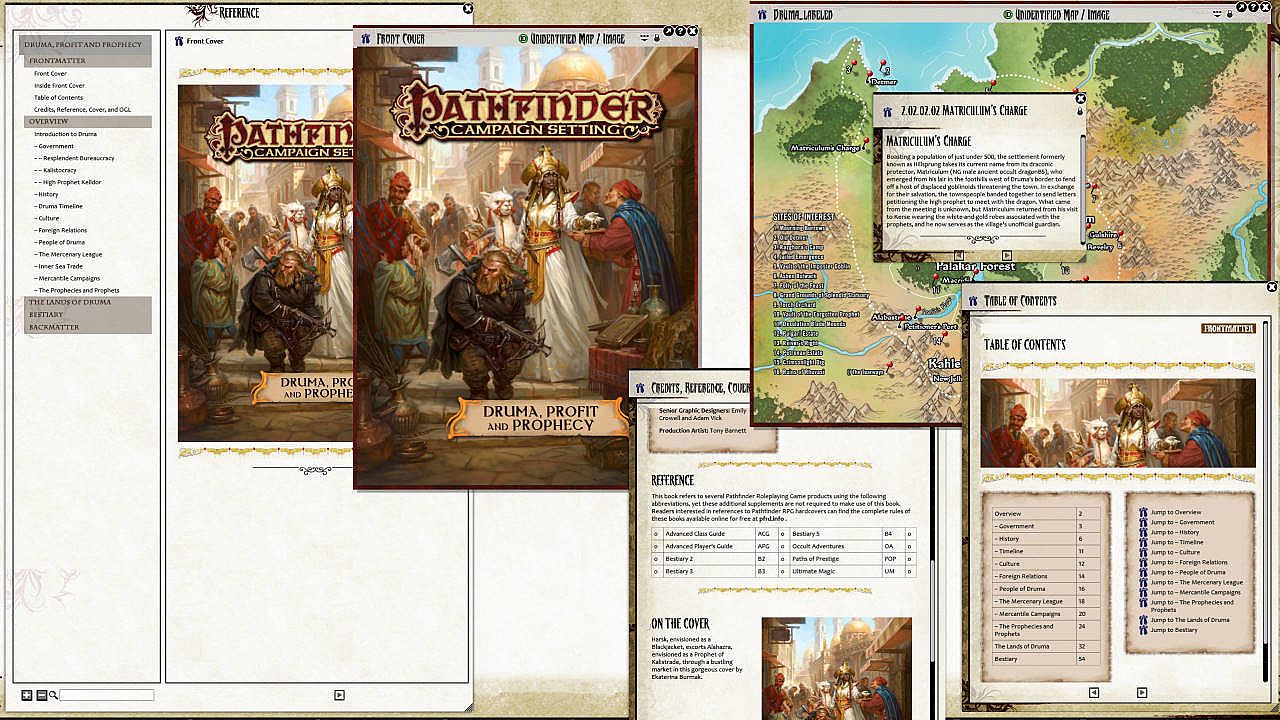Go to next page in Reference window
This screenshot has width=1280, height=720.
pos(339,694)
